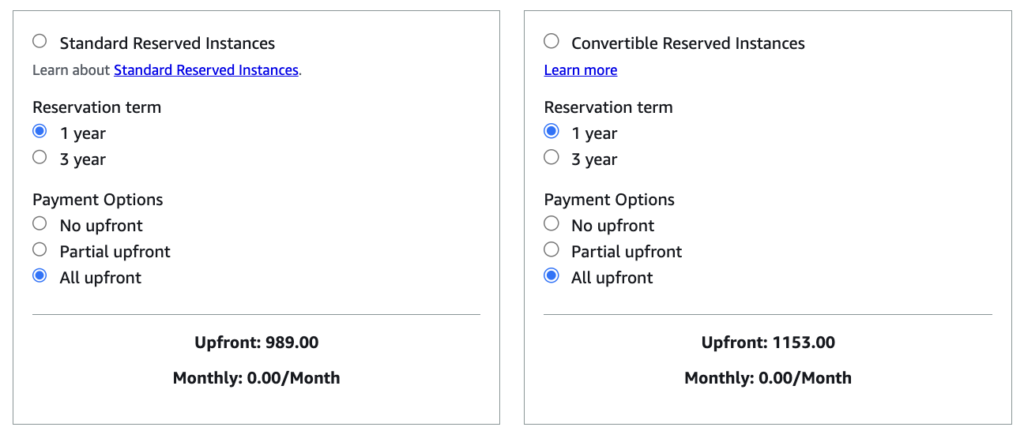The height and width of the screenshot is (442, 1024).
Task: Choose 3 year term for Convertible instances
Action: click(551, 157)
